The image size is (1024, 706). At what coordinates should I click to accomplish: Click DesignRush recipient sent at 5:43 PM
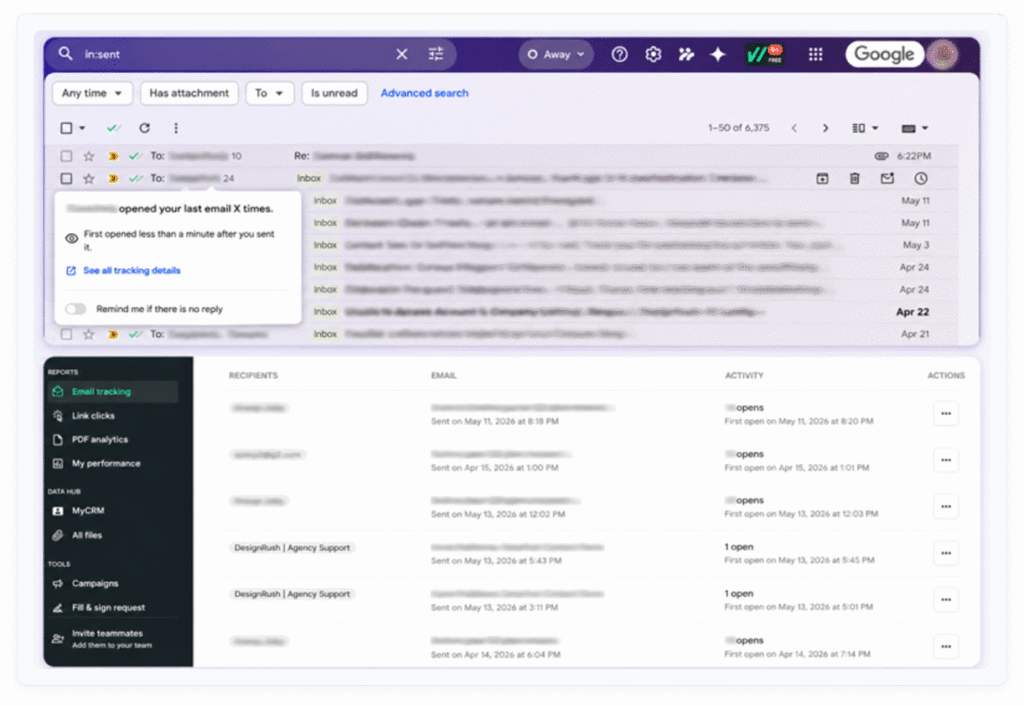pyautogui.click(x=292, y=548)
